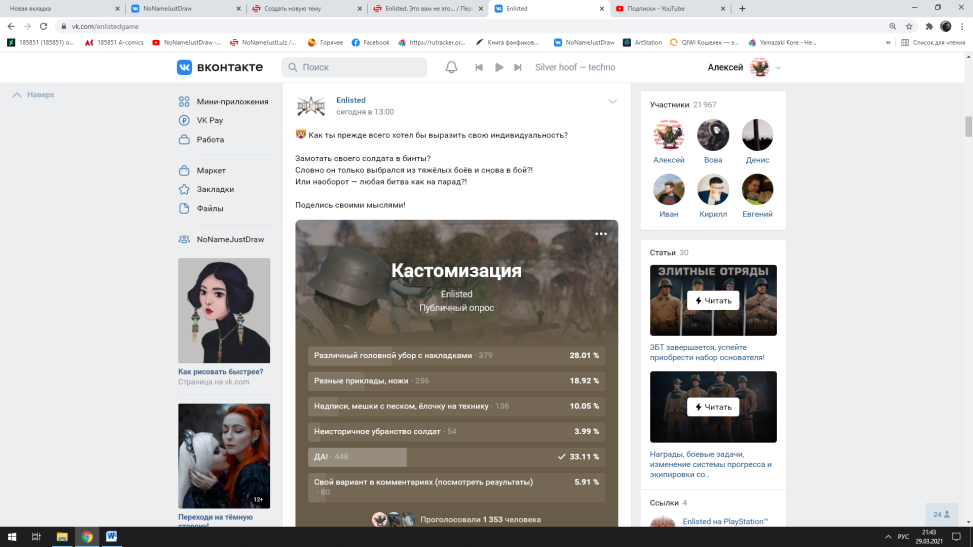Open Chrome zoom magnifier icon
The height and width of the screenshot is (547, 973).
892,26
